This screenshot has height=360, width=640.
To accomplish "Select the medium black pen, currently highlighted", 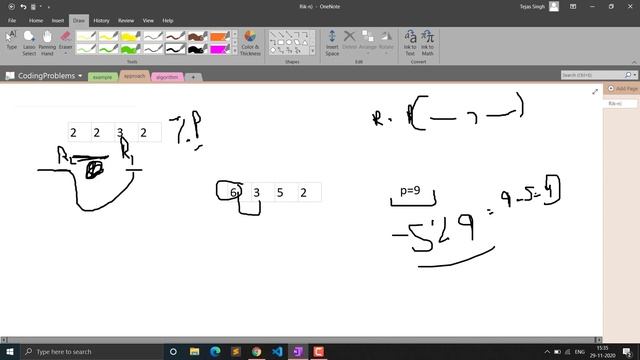I will [x=175, y=49].
